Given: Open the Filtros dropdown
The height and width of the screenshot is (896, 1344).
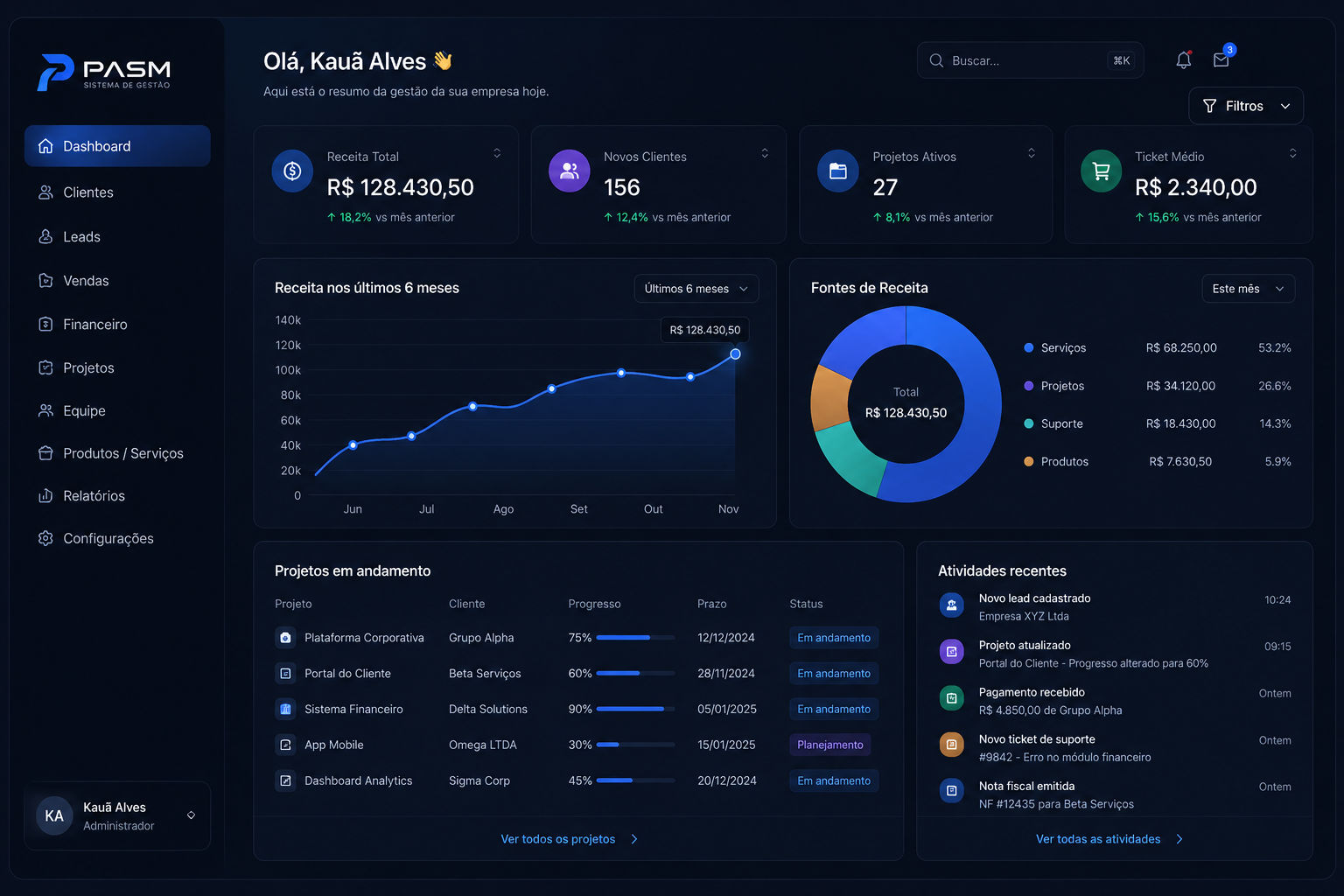Looking at the screenshot, I should pos(1246,106).
